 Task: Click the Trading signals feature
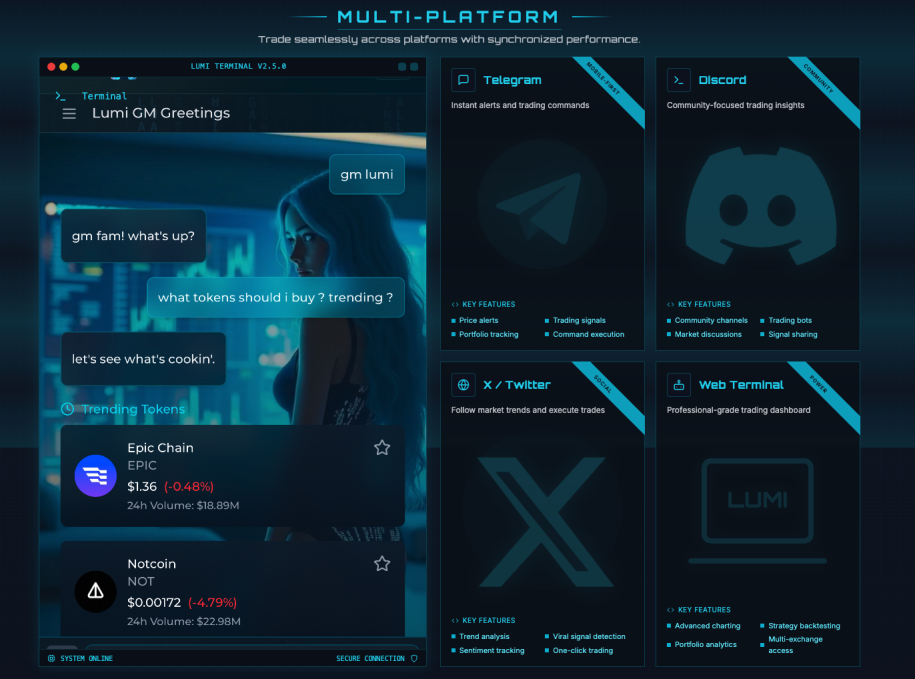tap(579, 320)
